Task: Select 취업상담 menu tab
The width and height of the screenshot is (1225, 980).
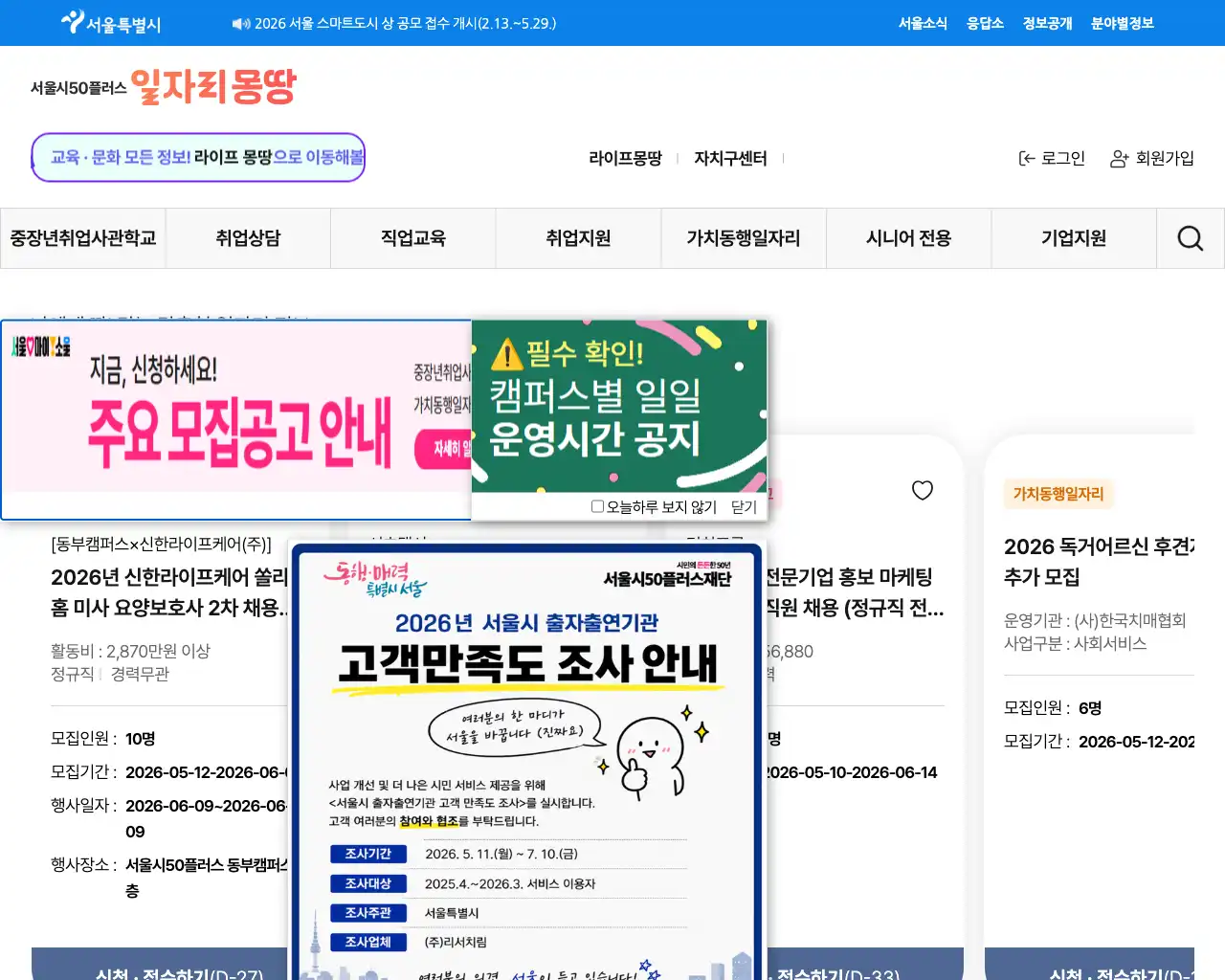Action: (x=248, y=238)
